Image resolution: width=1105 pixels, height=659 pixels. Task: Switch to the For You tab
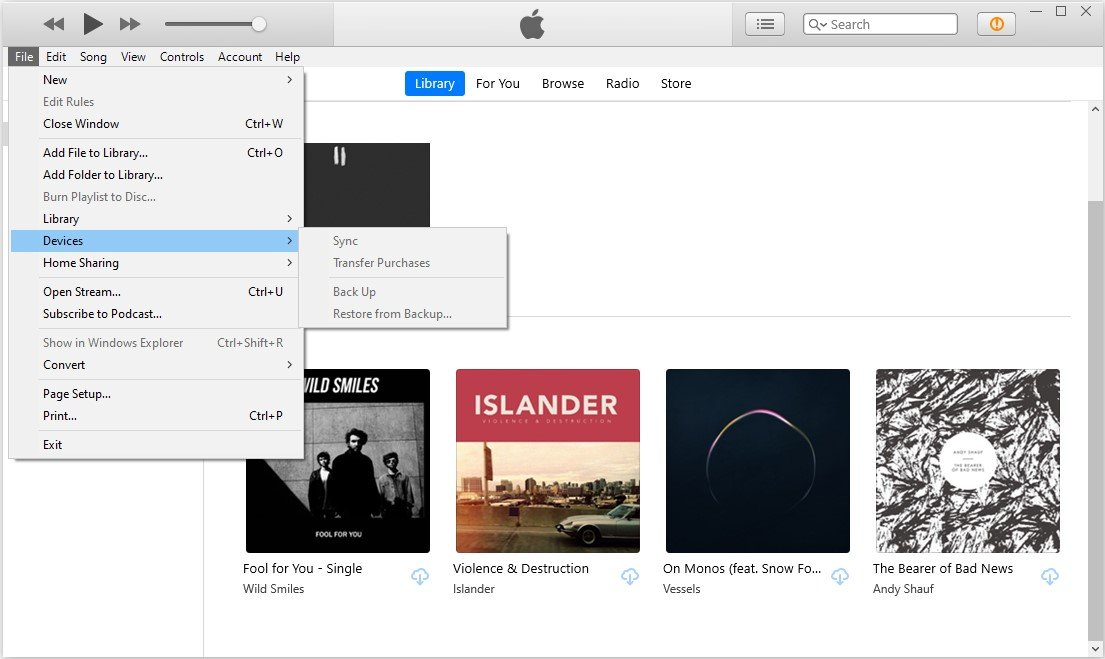coord(498,83)
